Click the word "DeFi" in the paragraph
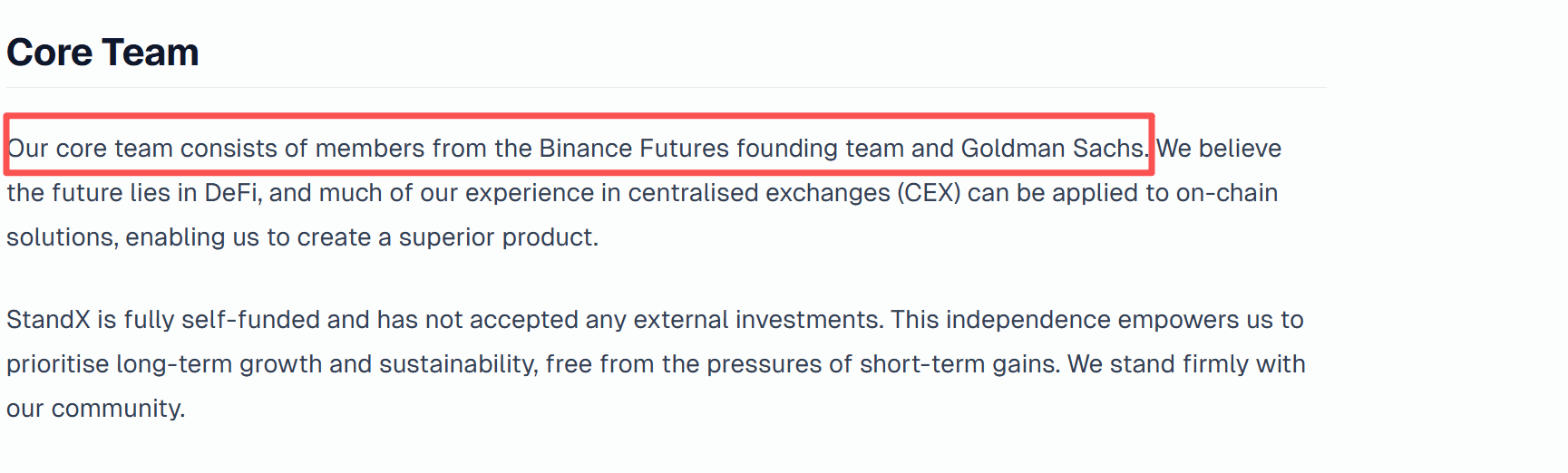Viewport: 1568px width, 473px height. pyautogui.click(x=233, y=192)
